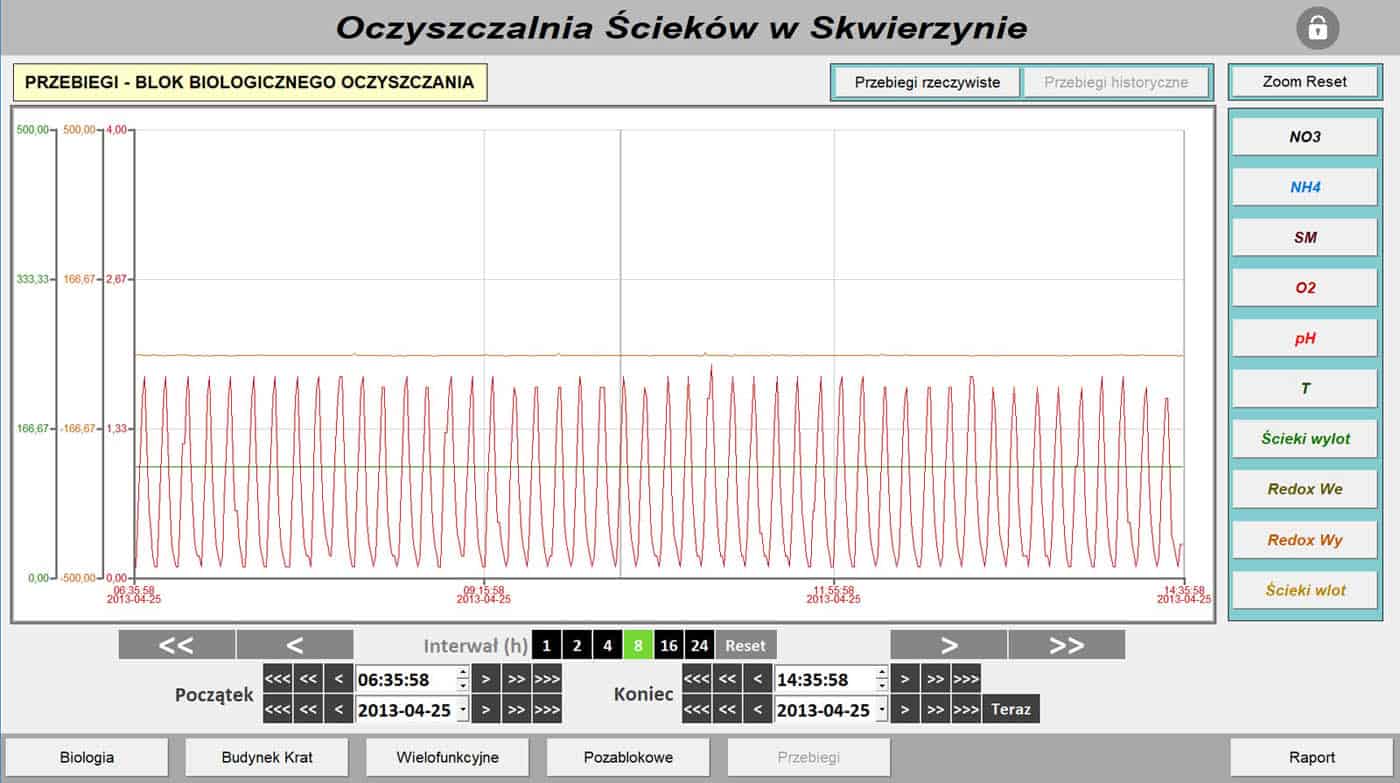Toggle the NO3 trend series
This screenshot has width=1400, height=783.
(1305, 137)
